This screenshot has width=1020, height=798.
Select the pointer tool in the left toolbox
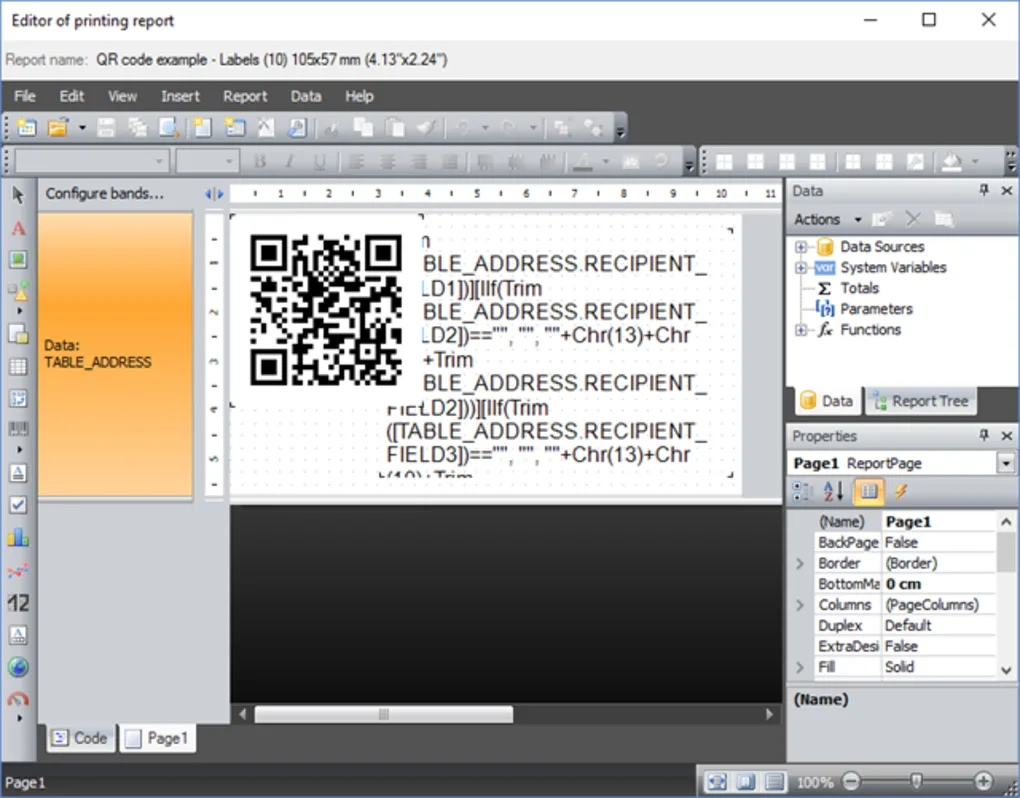(x=18, y=195)
